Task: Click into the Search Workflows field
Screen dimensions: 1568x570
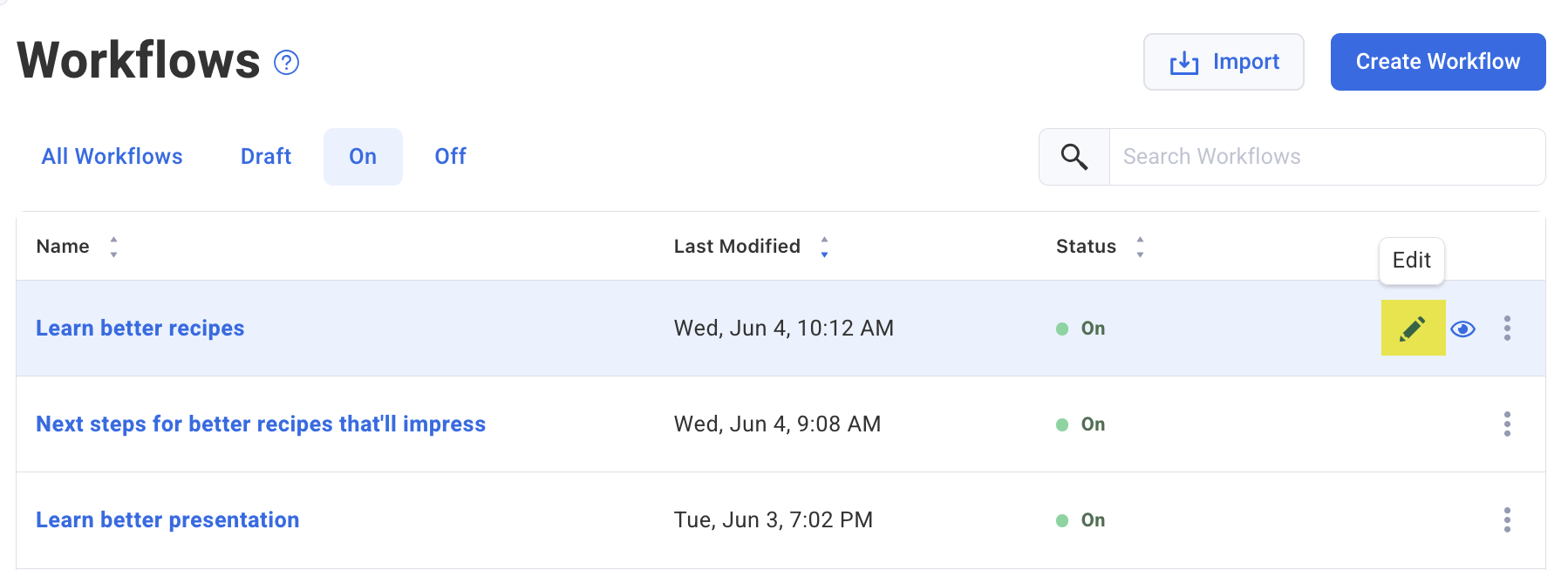Action: coord(1326,157)
